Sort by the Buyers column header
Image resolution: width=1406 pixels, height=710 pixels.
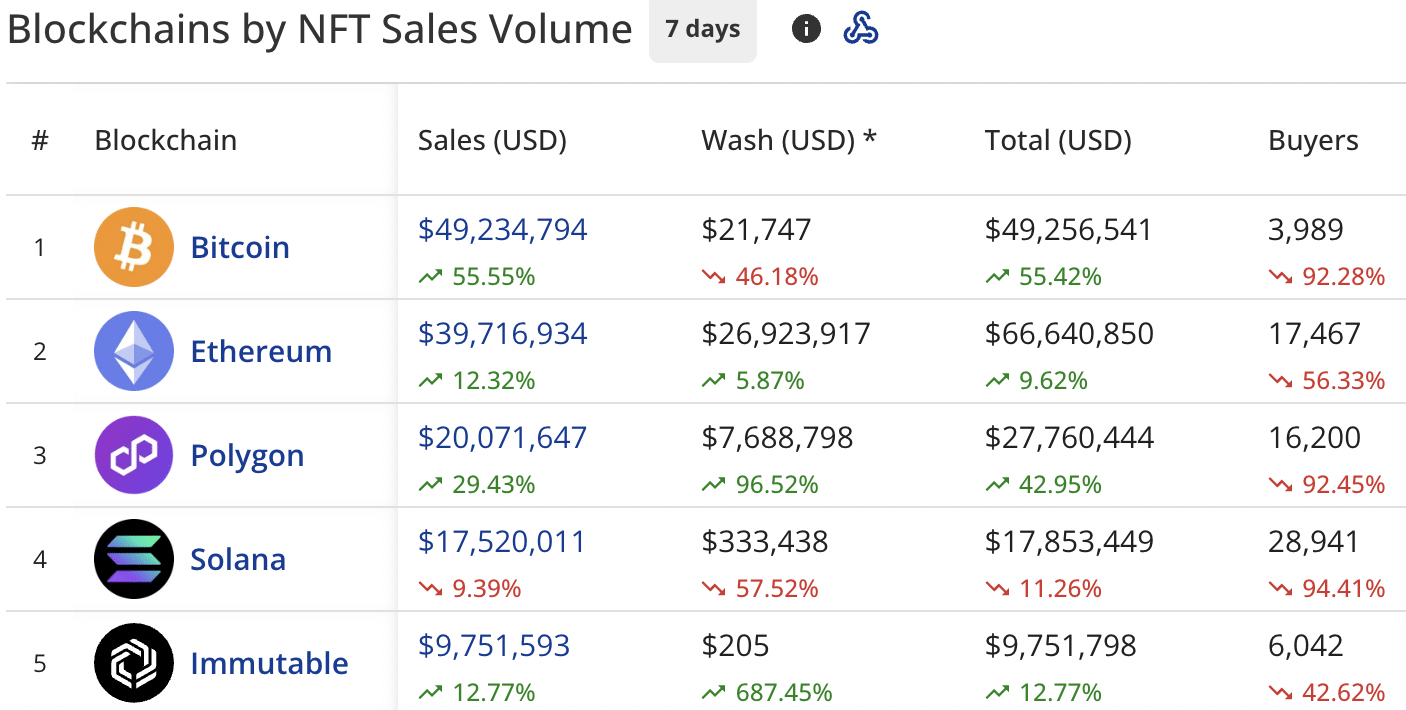click(x=1313, y=141)
